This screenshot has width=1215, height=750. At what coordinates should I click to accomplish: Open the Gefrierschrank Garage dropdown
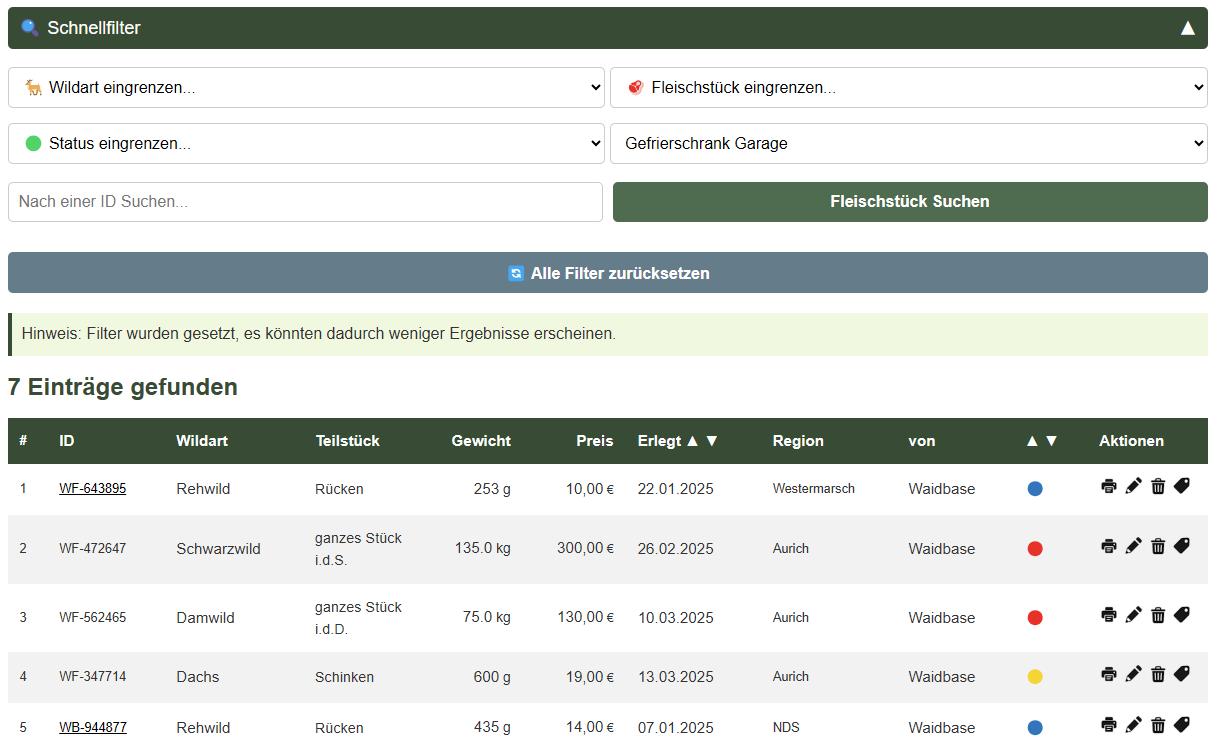(x=909, y=144)
